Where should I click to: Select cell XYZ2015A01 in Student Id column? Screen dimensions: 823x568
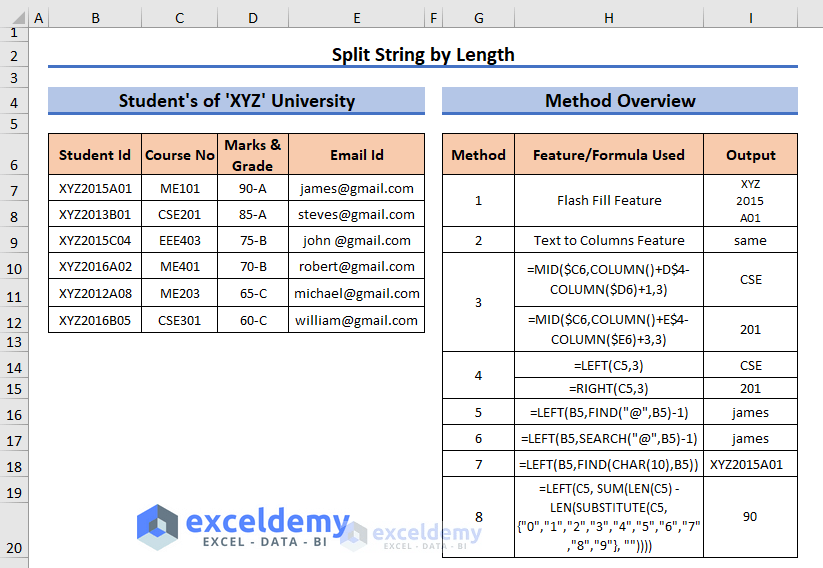click(95, 188)
